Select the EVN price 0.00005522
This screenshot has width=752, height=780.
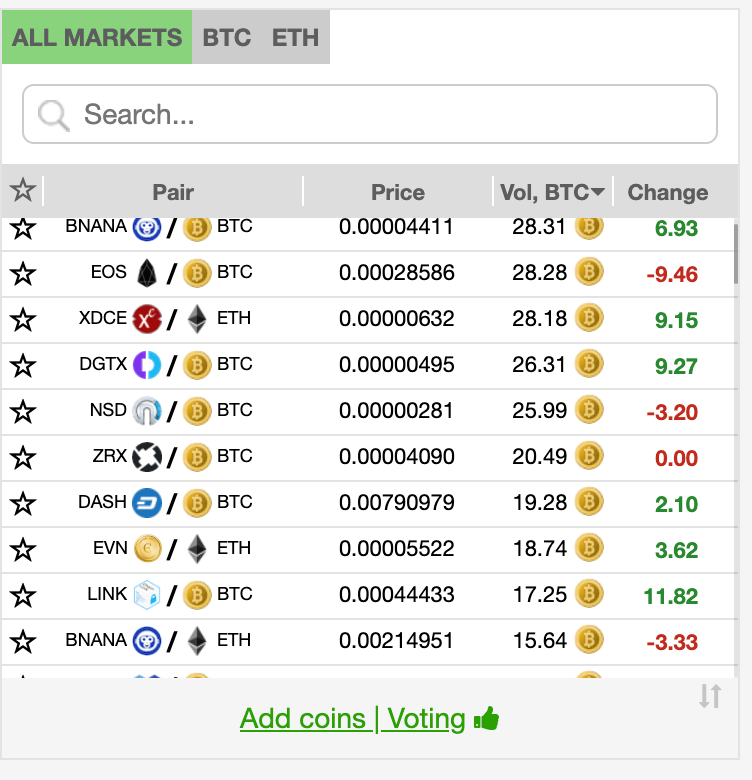(396, 549)
